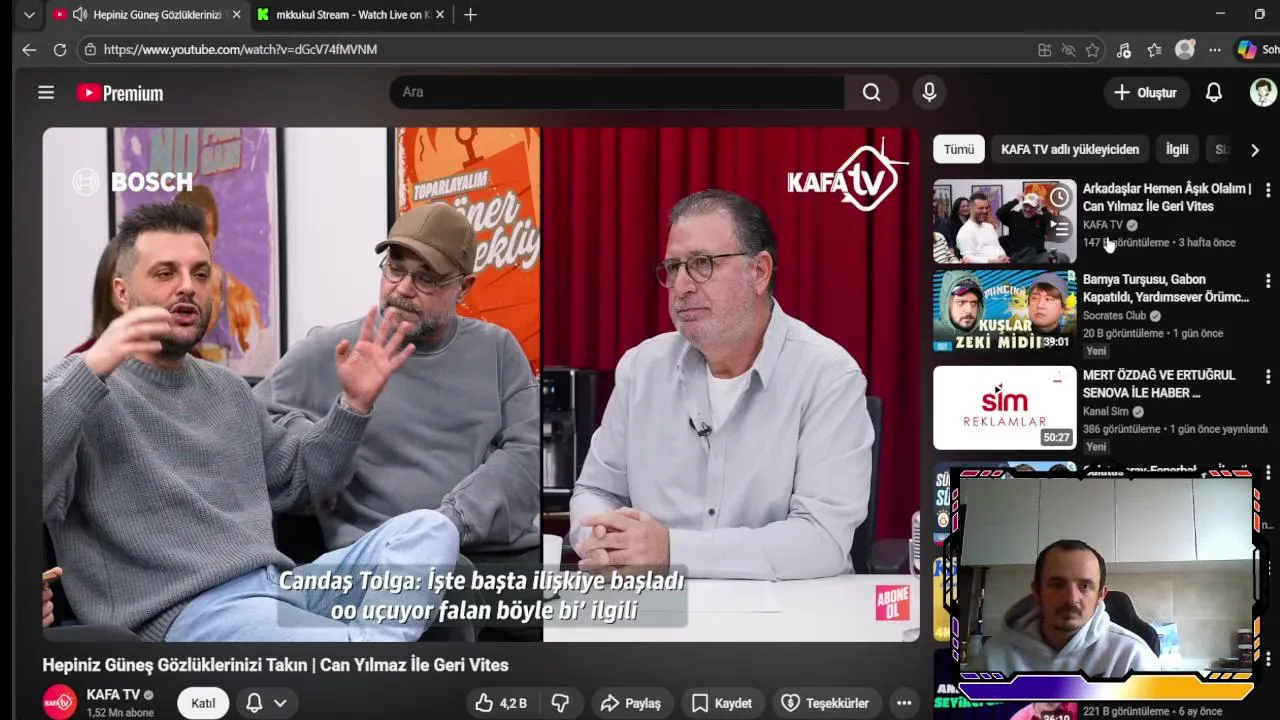Add Arkadaşlar video to queue icon
The image size is (1280, 720).
coord(1059,230)
